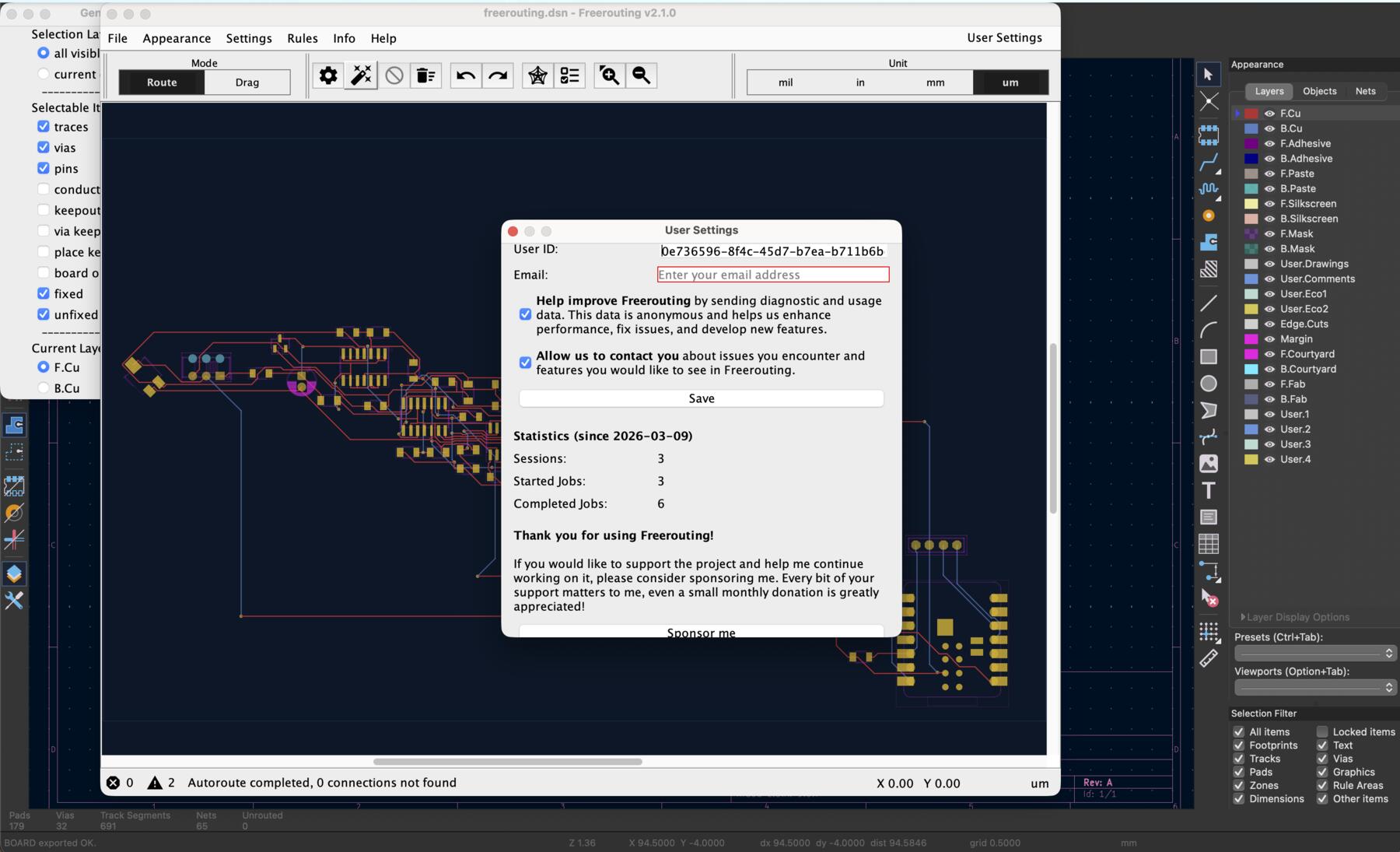The height and width of the screenshot is (852, 1400).
Task: Click the cancel/stop circle icon in Freerouting toolbar
Action: [394, 75]
